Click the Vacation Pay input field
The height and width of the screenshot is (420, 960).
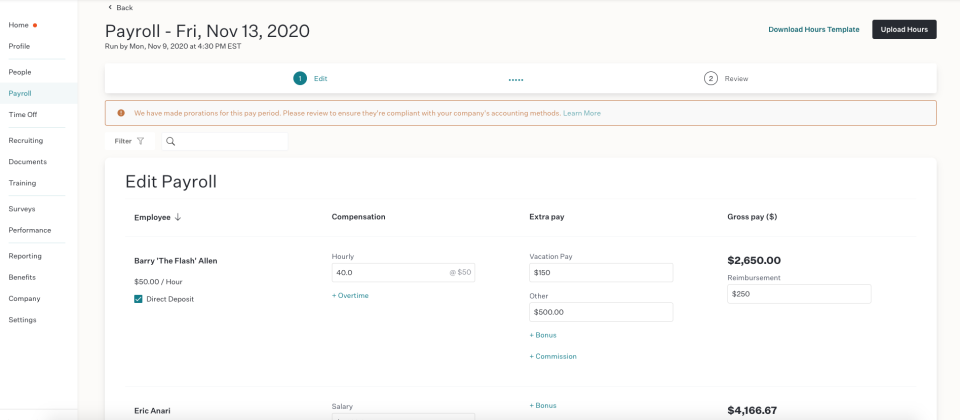pyautogui.click(x=600, y=272)
